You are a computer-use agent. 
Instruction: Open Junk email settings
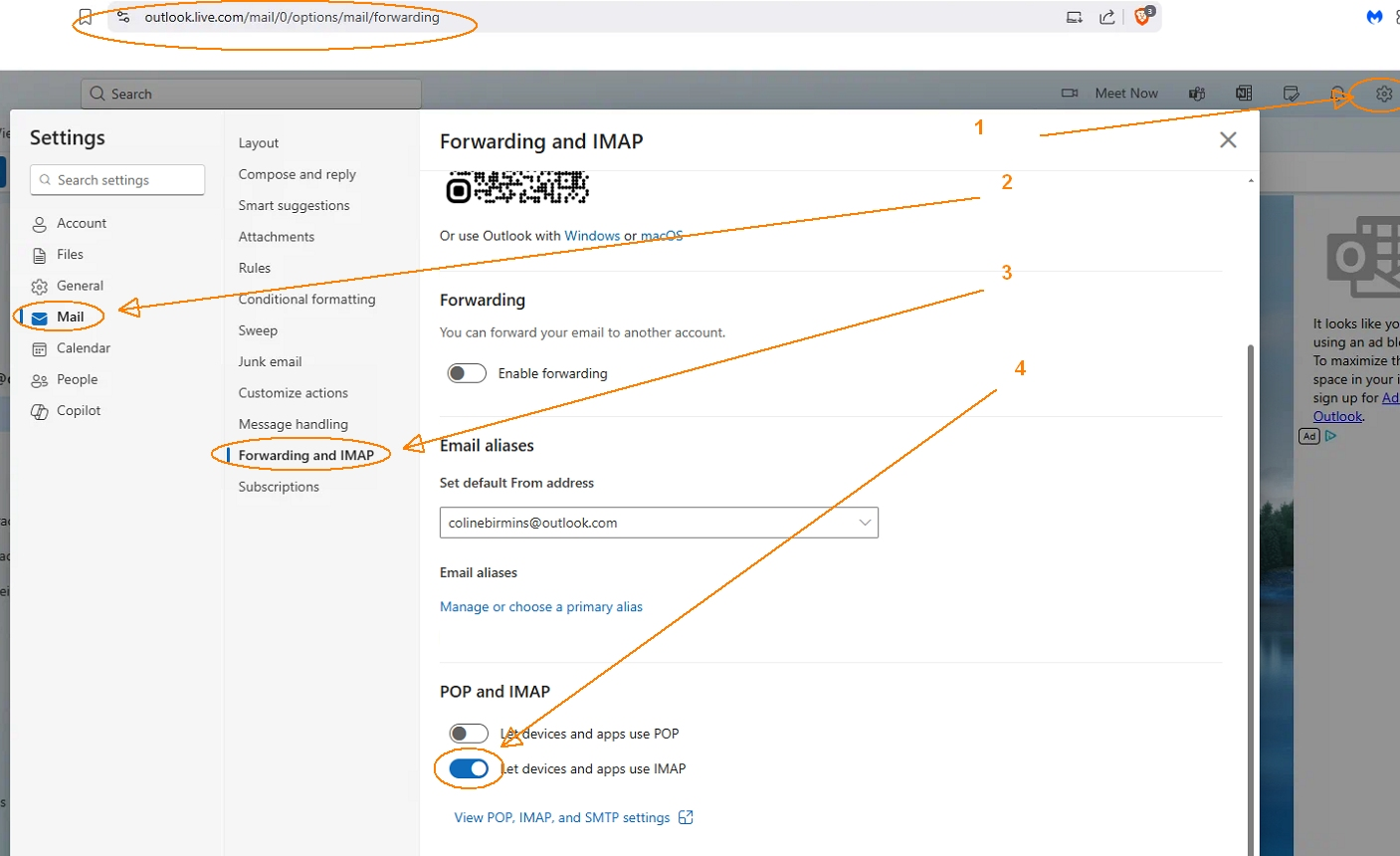[x=270, y=361]
